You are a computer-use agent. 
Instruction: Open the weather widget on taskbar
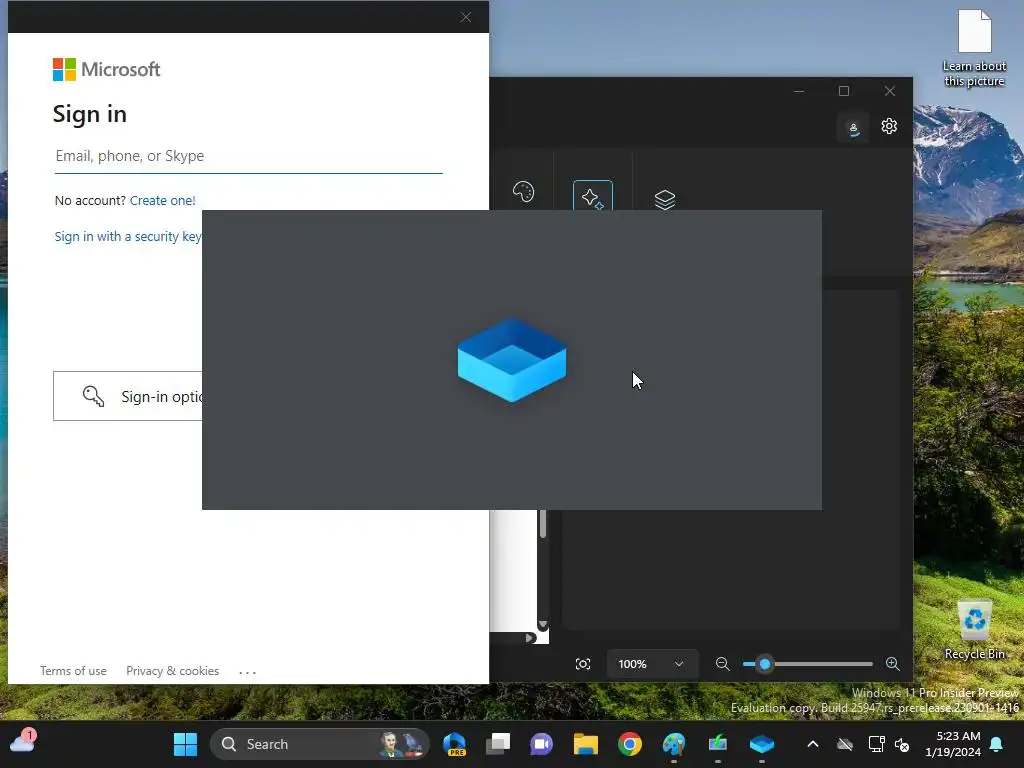point(22,743)
